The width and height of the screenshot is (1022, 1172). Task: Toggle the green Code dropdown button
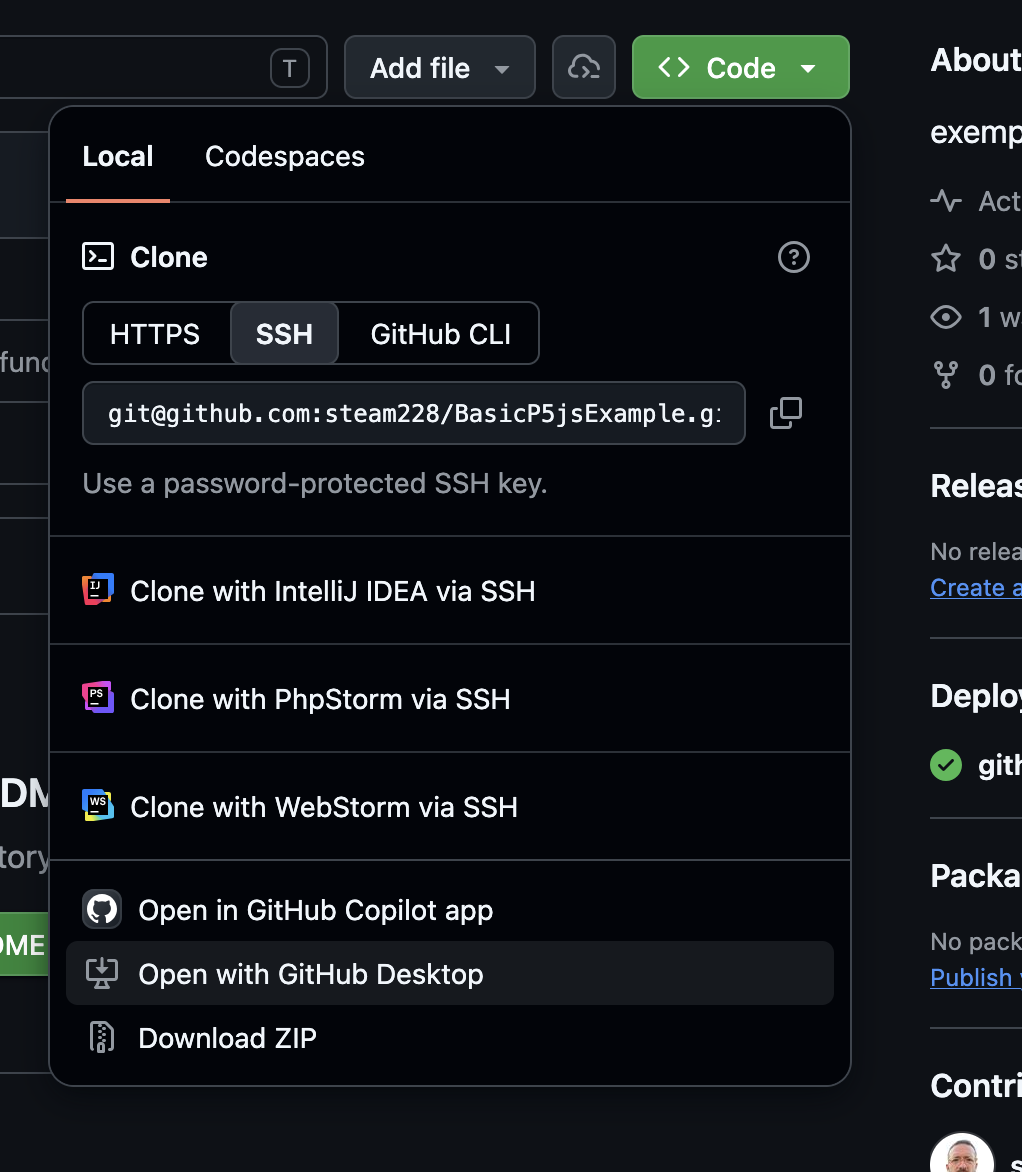(741, 67)
